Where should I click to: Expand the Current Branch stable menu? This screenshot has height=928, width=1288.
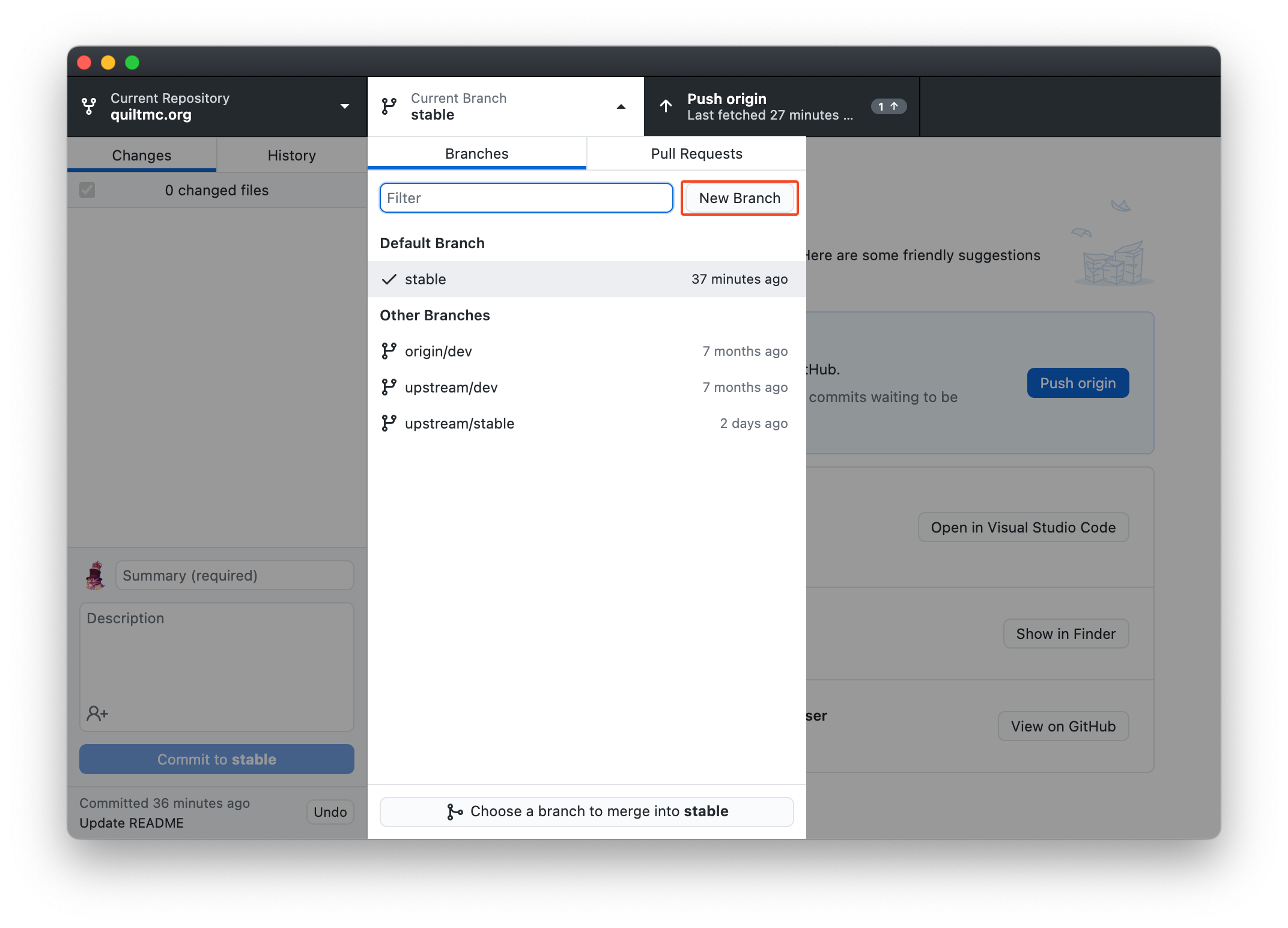(x=505, y=106)
